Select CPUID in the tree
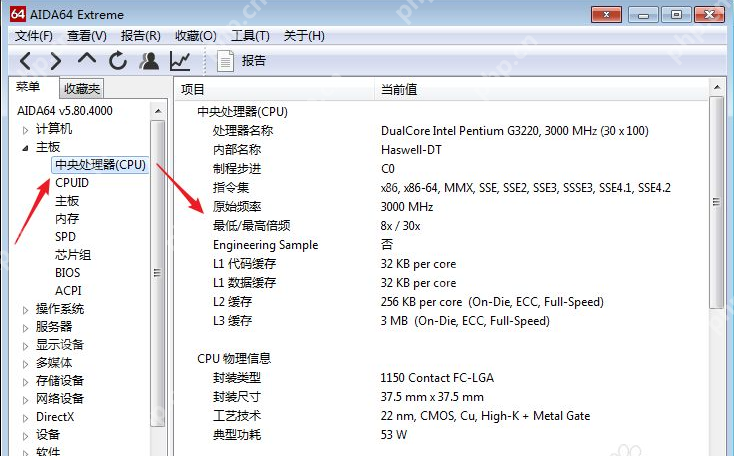Viewport: 734px width, 456px height. pos(72,183)
